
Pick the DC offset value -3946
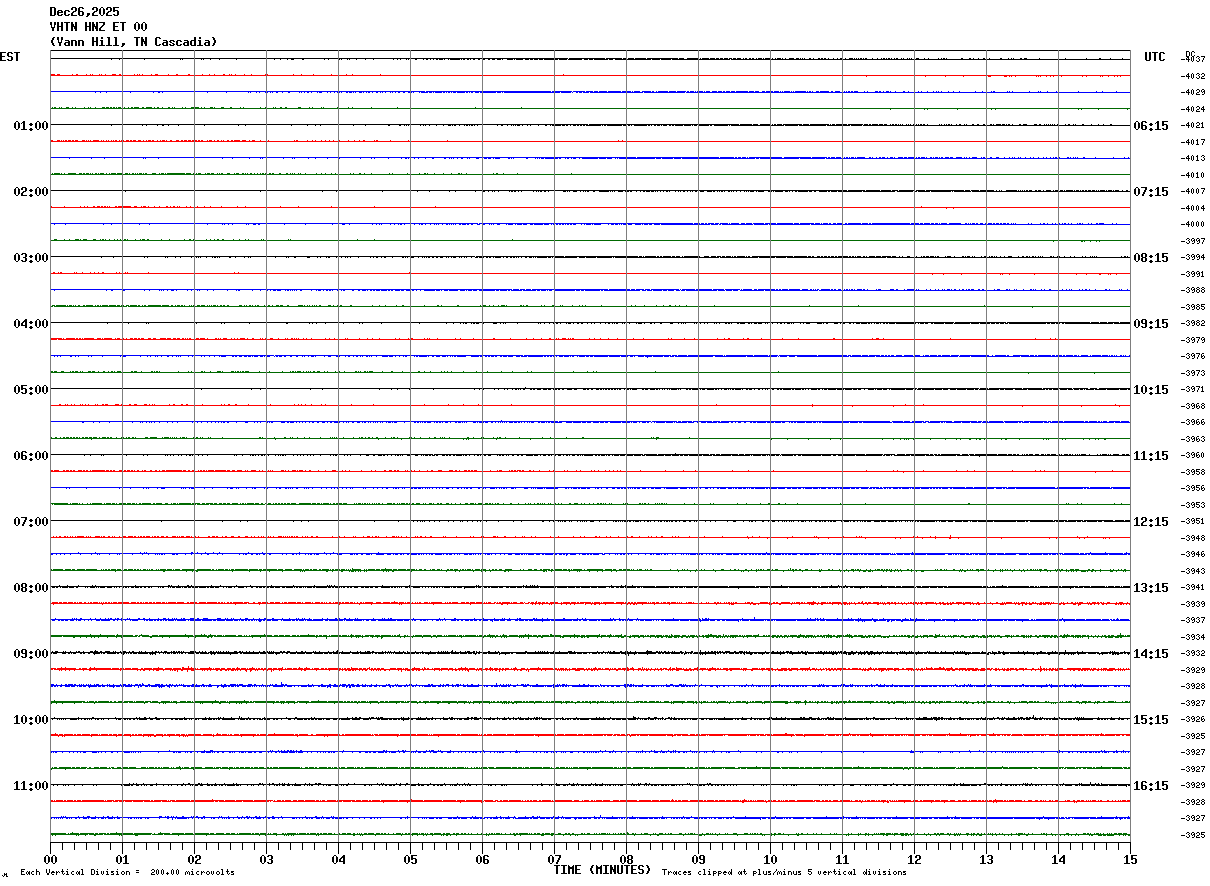click(1193, 555)
